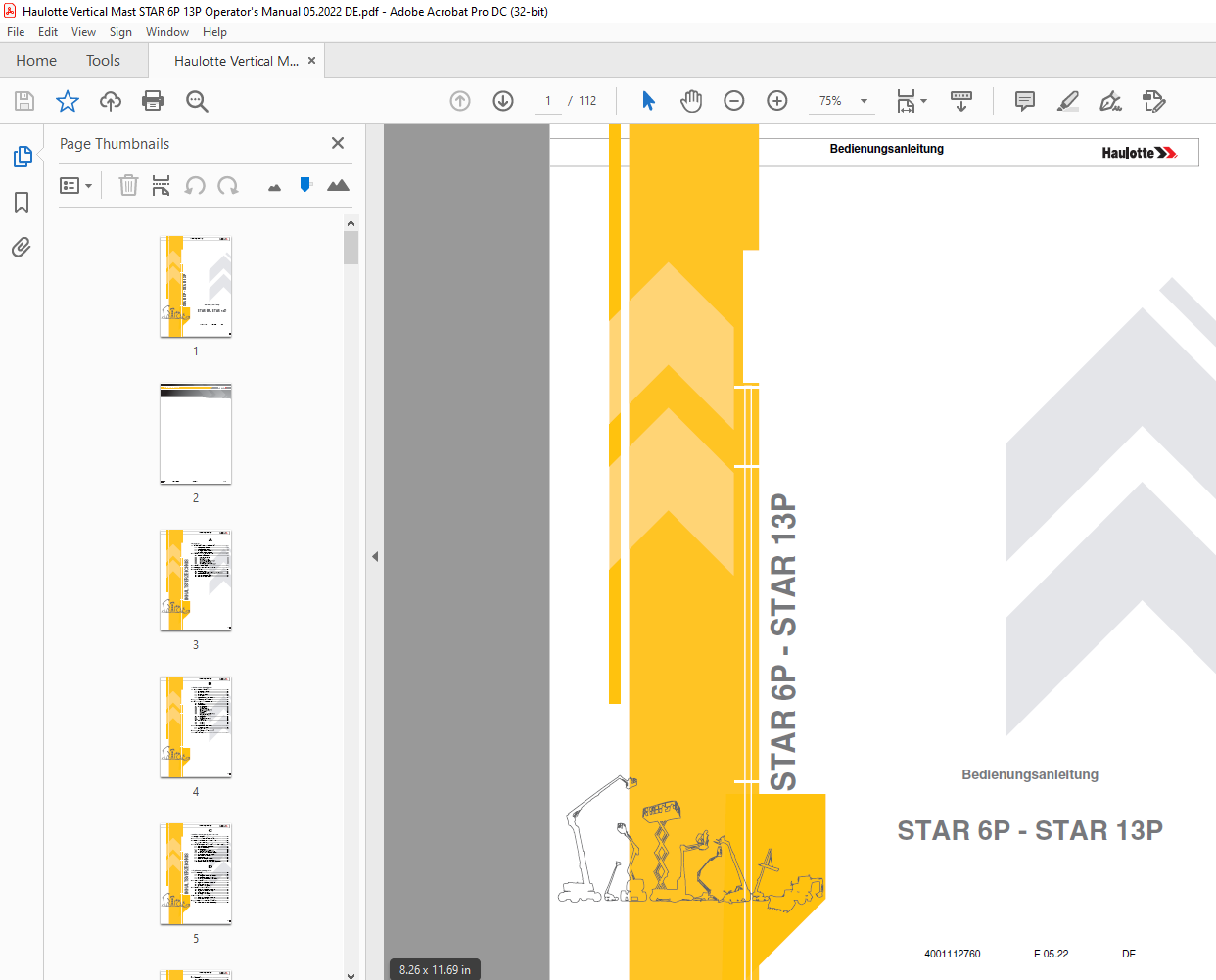The width and height of the screenshot is (1216, 980).
Task: Close the Haulotte document tab
Action: tap(311, 60)
